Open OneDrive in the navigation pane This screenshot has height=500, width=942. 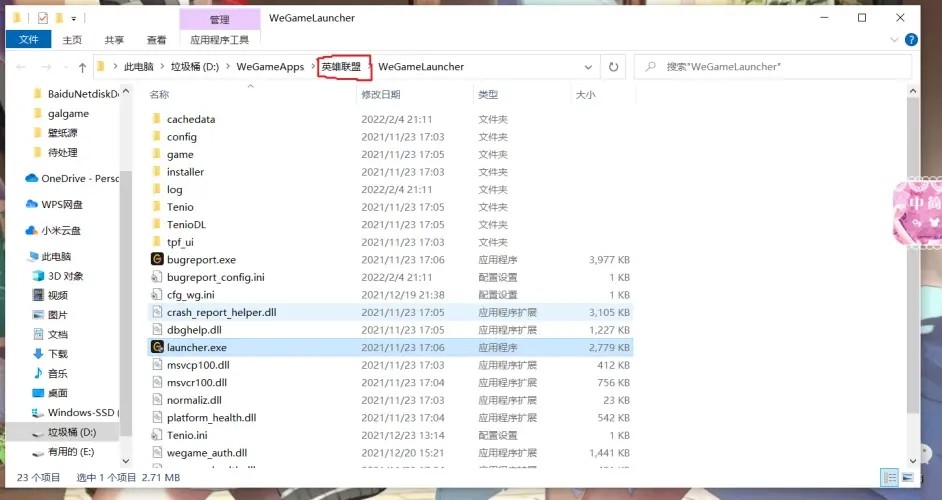click(72, 178)
